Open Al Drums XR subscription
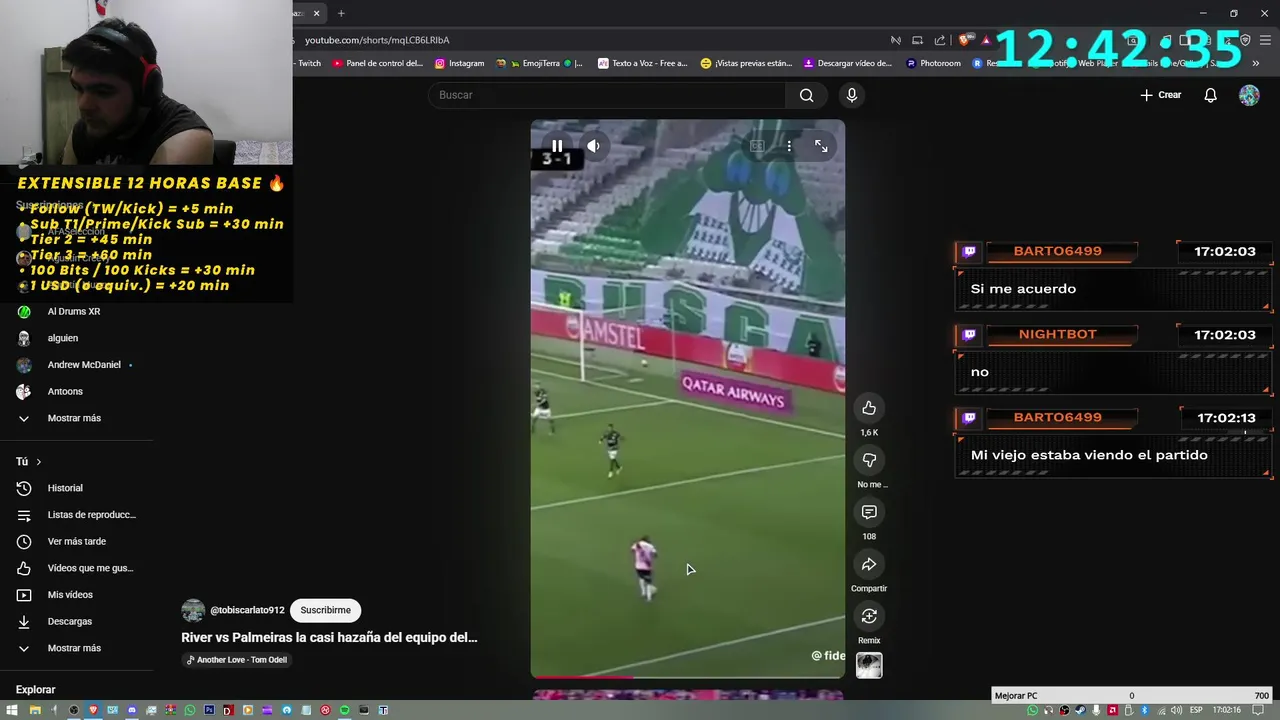 click(x=74, y=311)
